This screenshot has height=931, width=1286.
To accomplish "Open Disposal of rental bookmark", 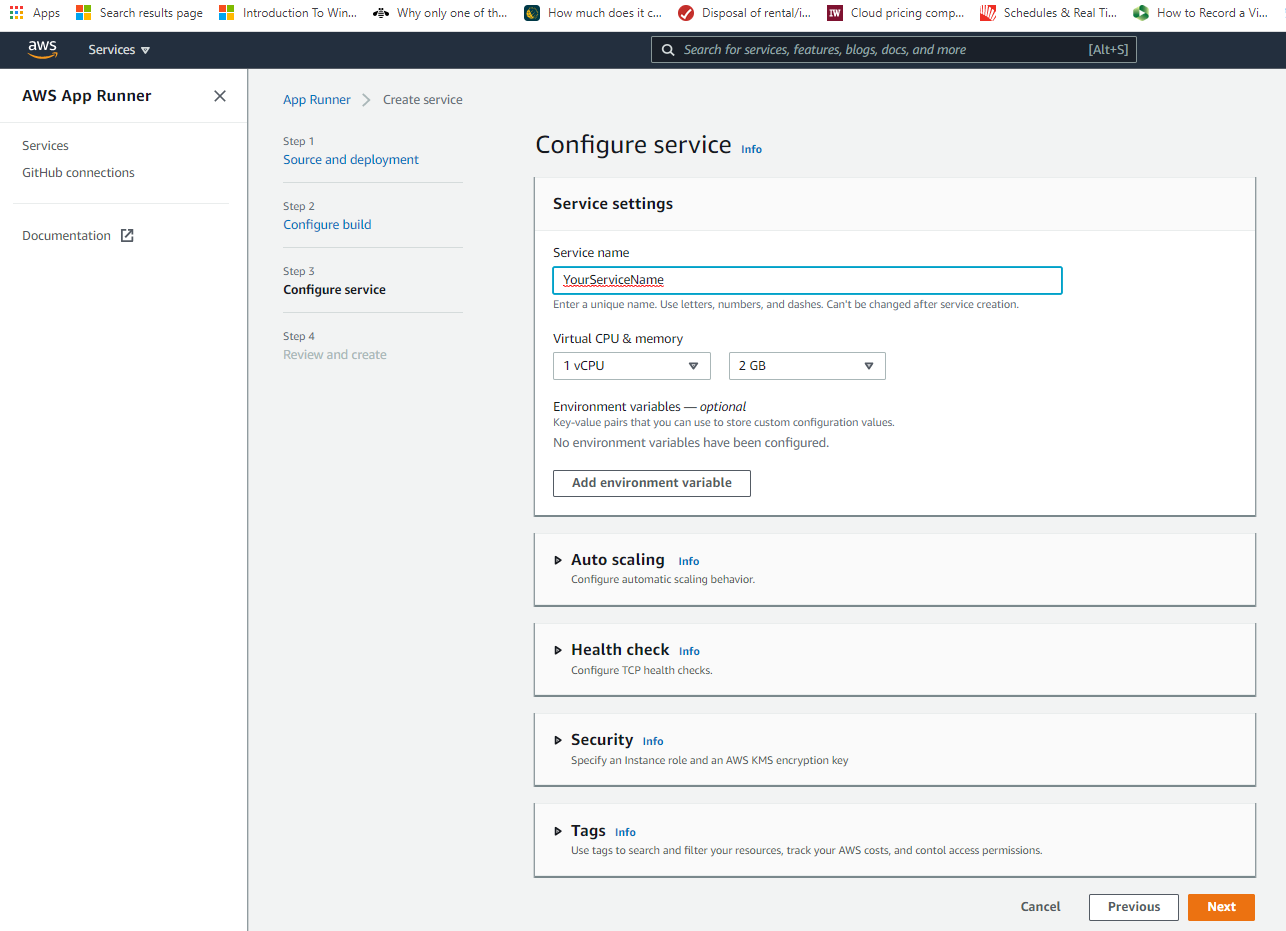I will (x=744, y=13).
